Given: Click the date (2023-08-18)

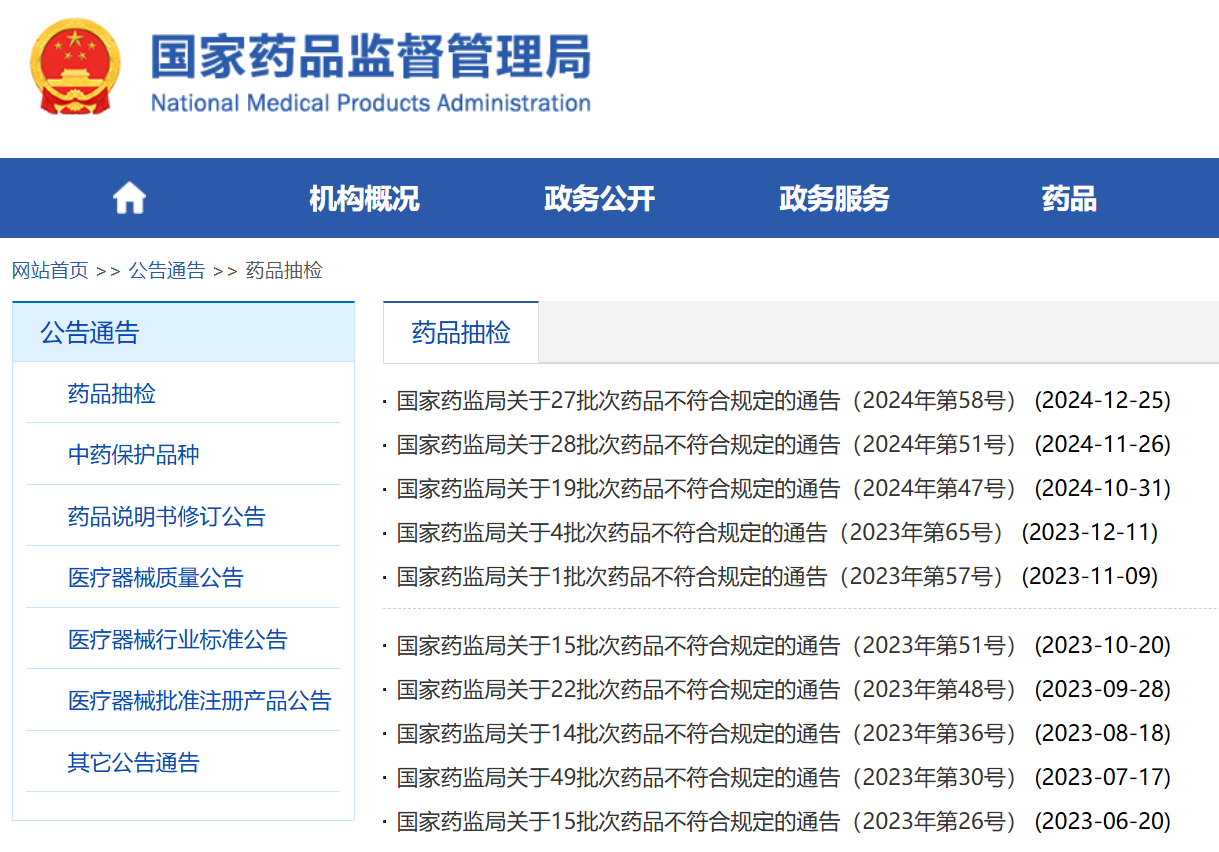Looking at the screenshot, I should [1102, 734].
